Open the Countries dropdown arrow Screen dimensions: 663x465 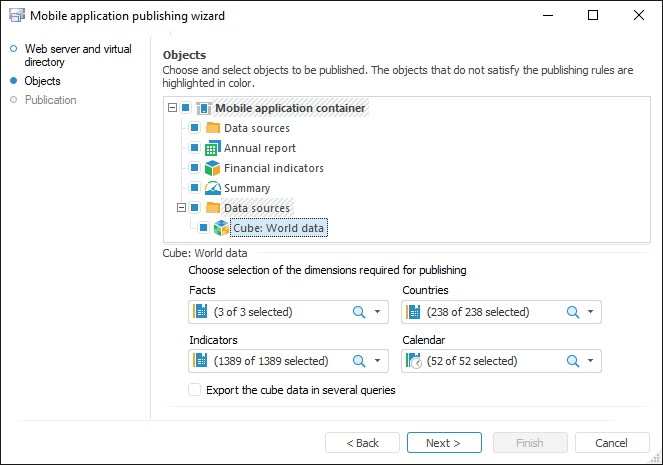pos(591,312)
